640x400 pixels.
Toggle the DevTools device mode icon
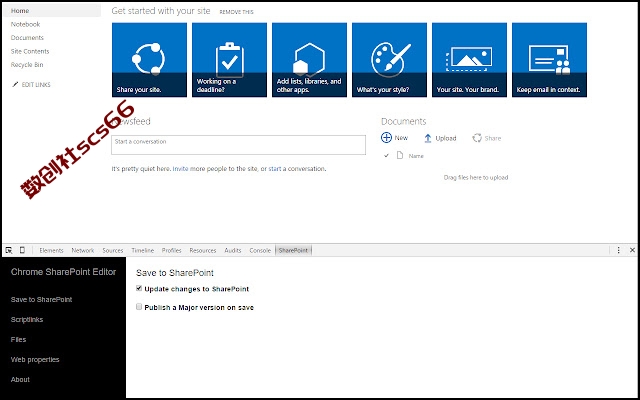(22, 250)
